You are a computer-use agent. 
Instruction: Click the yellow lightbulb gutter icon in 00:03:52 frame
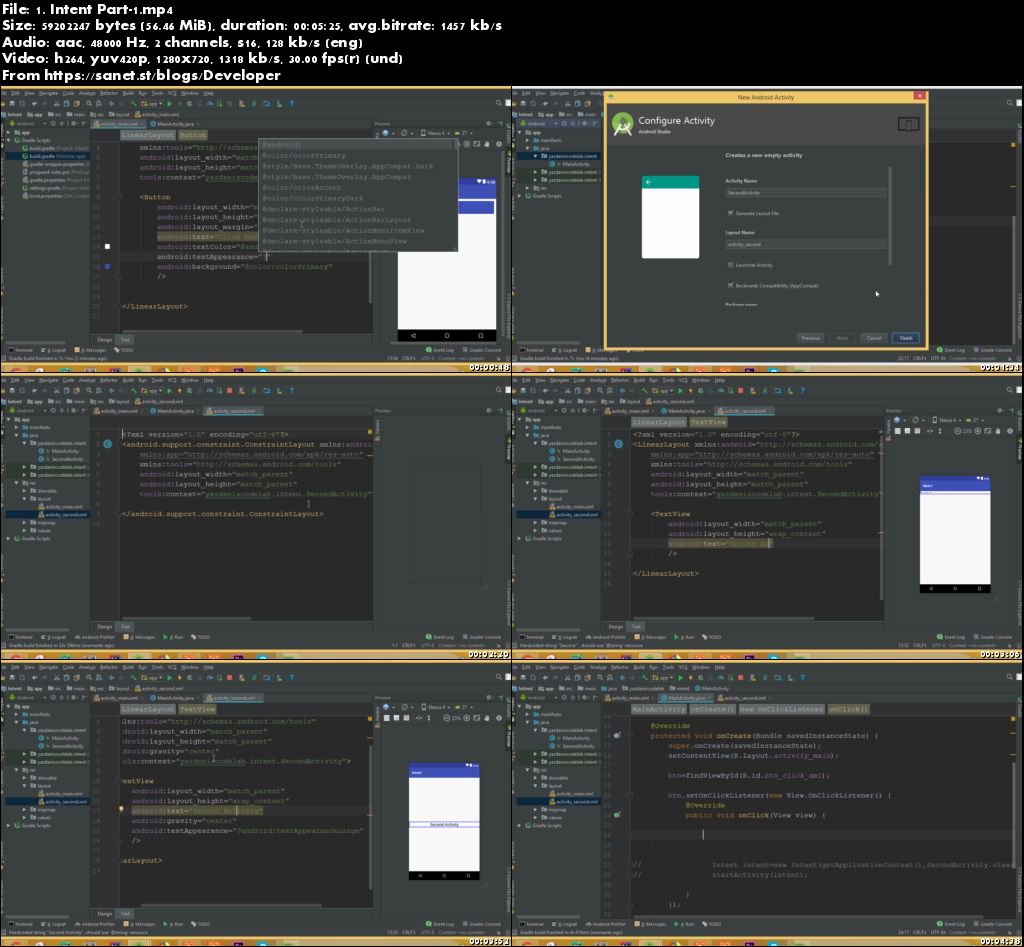coord(121,809)
